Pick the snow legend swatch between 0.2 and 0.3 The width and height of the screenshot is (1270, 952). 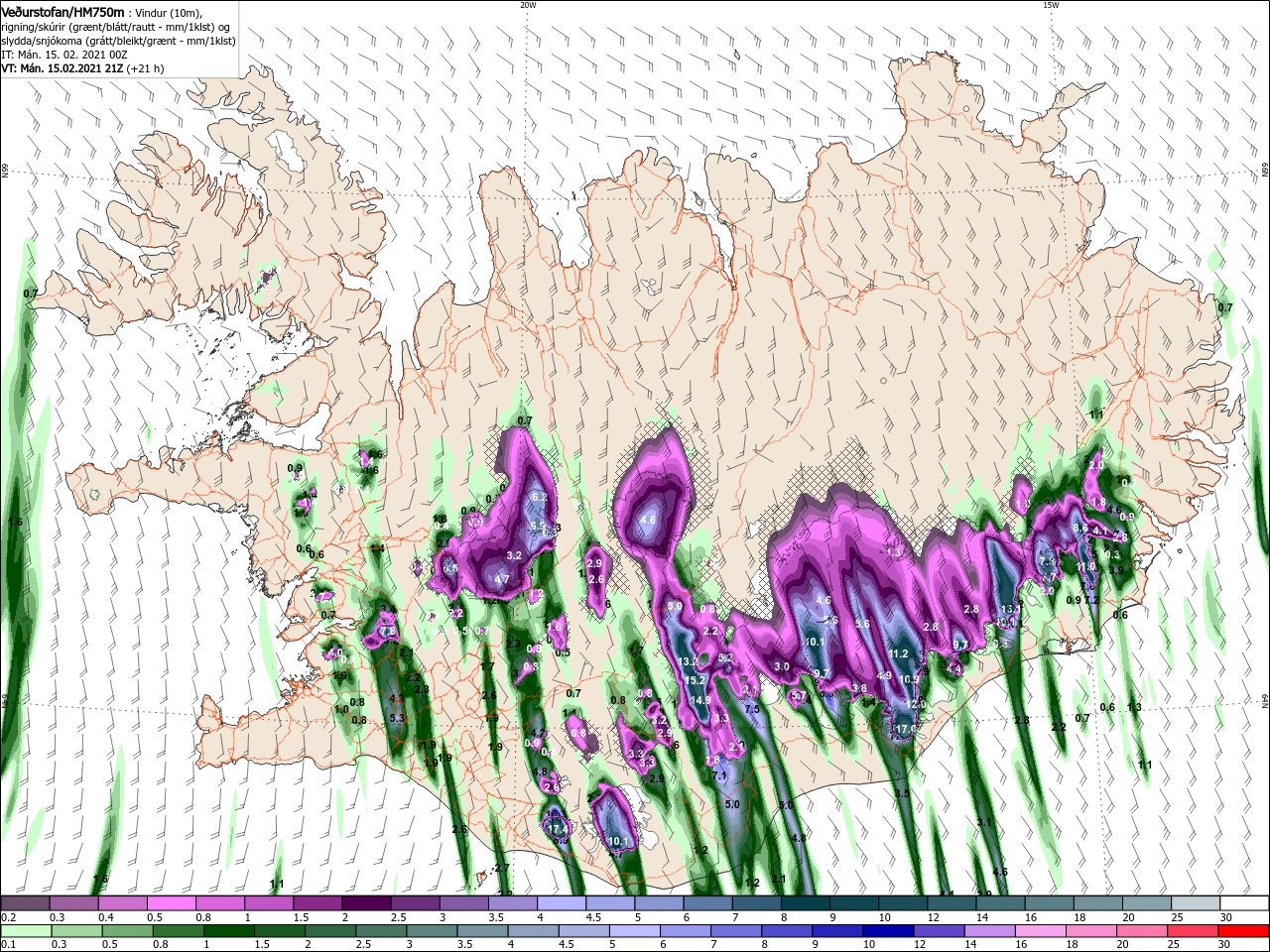(25, 903)
